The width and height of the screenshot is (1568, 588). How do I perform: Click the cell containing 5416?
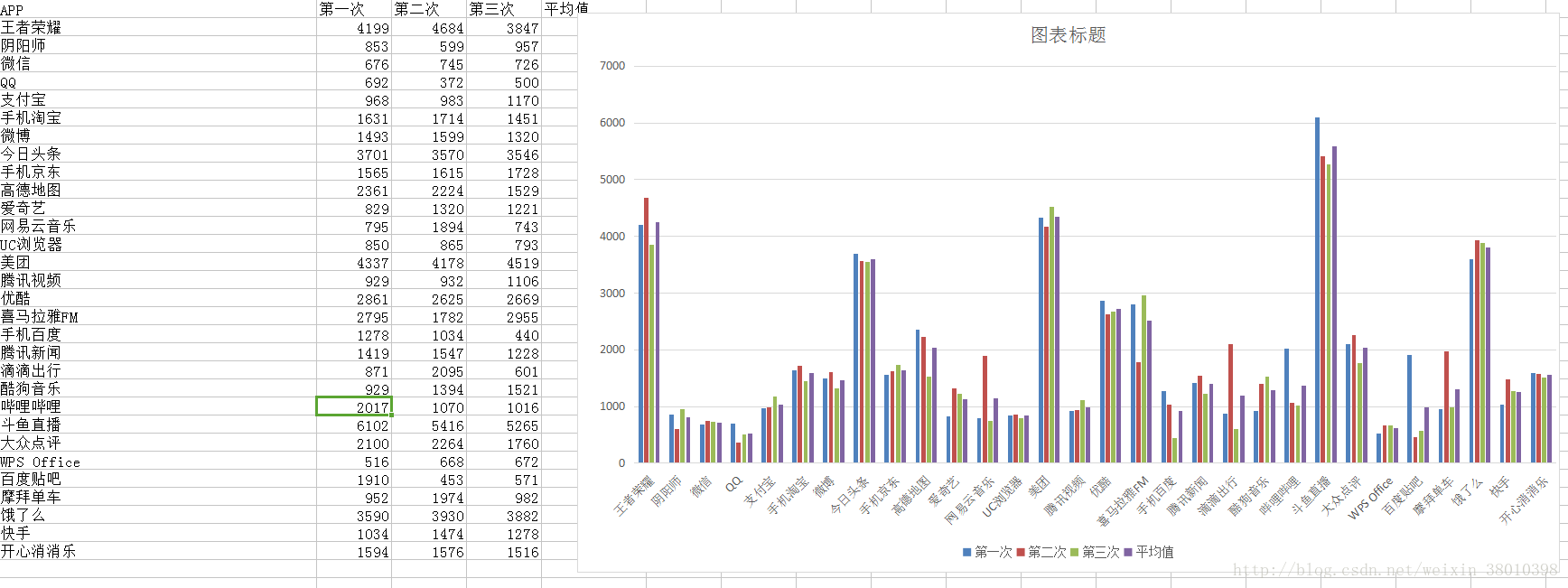[x=429, y=425]
